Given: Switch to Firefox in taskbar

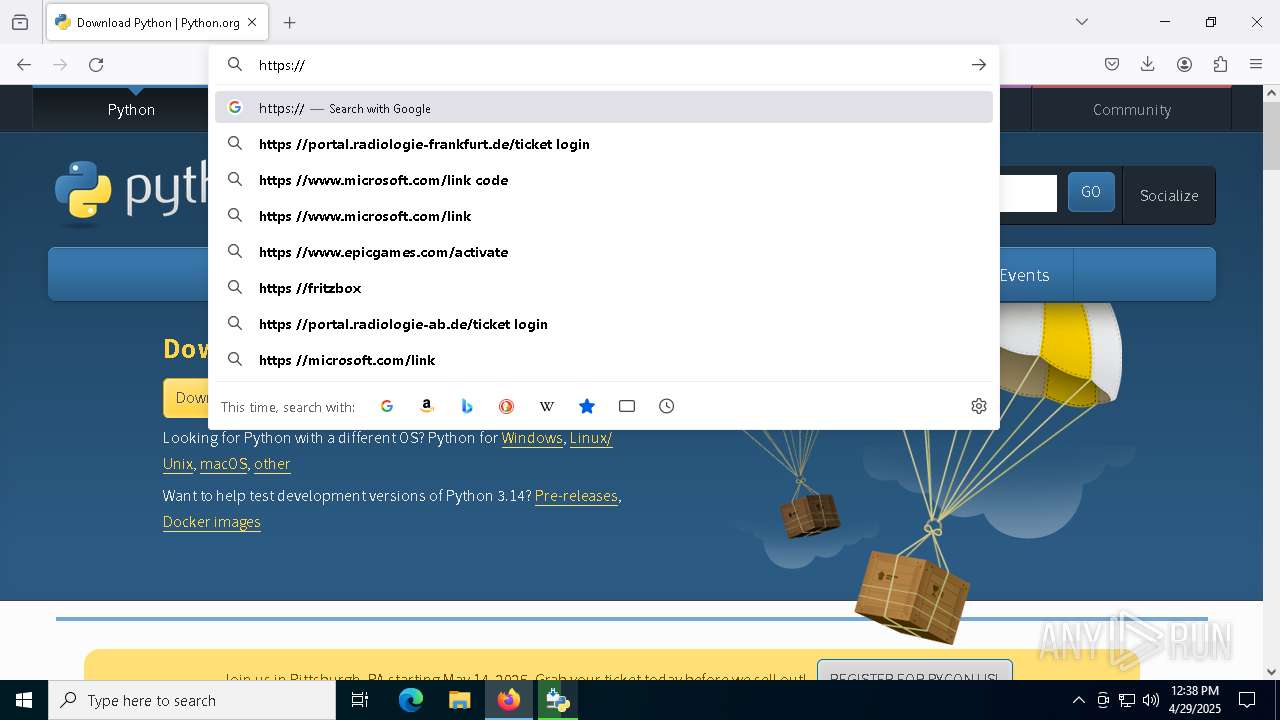Looking at the screenshot, I should coord(508,700).
